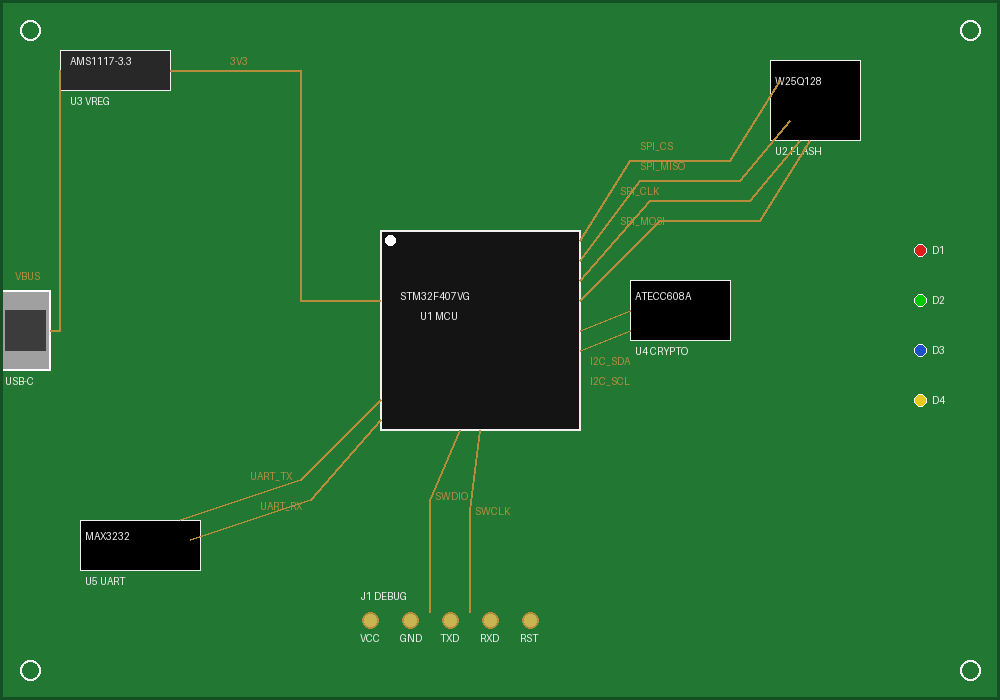Click the W25Q128 flash chip

tap(815, 100)
